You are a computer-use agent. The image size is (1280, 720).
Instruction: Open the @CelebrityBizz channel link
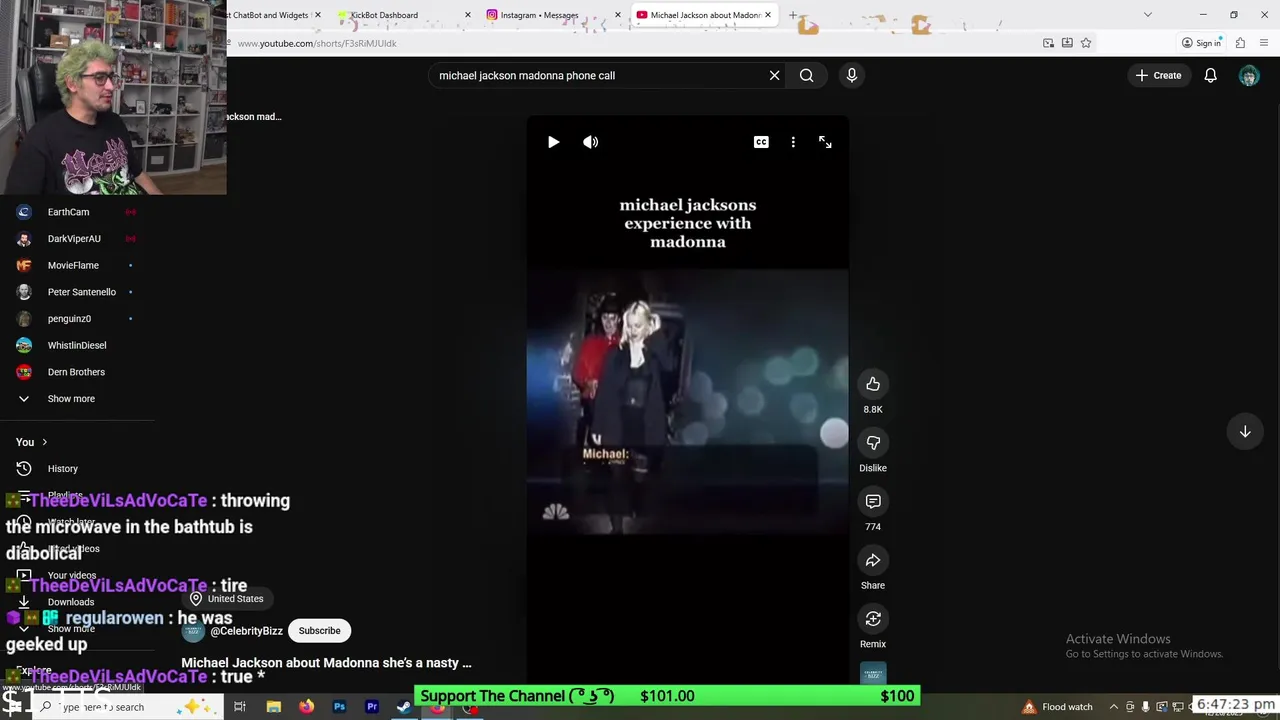coord(246,631)
